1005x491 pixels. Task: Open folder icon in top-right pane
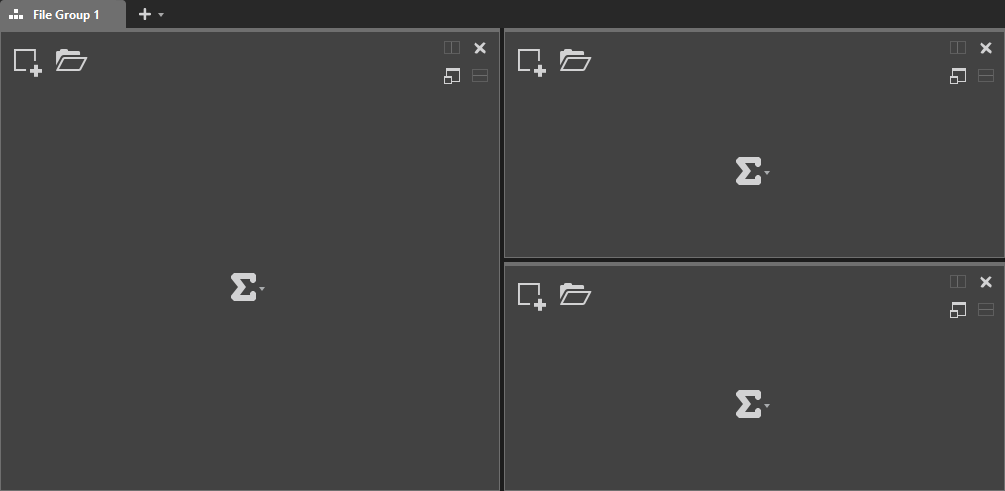(x=575, y=60)
